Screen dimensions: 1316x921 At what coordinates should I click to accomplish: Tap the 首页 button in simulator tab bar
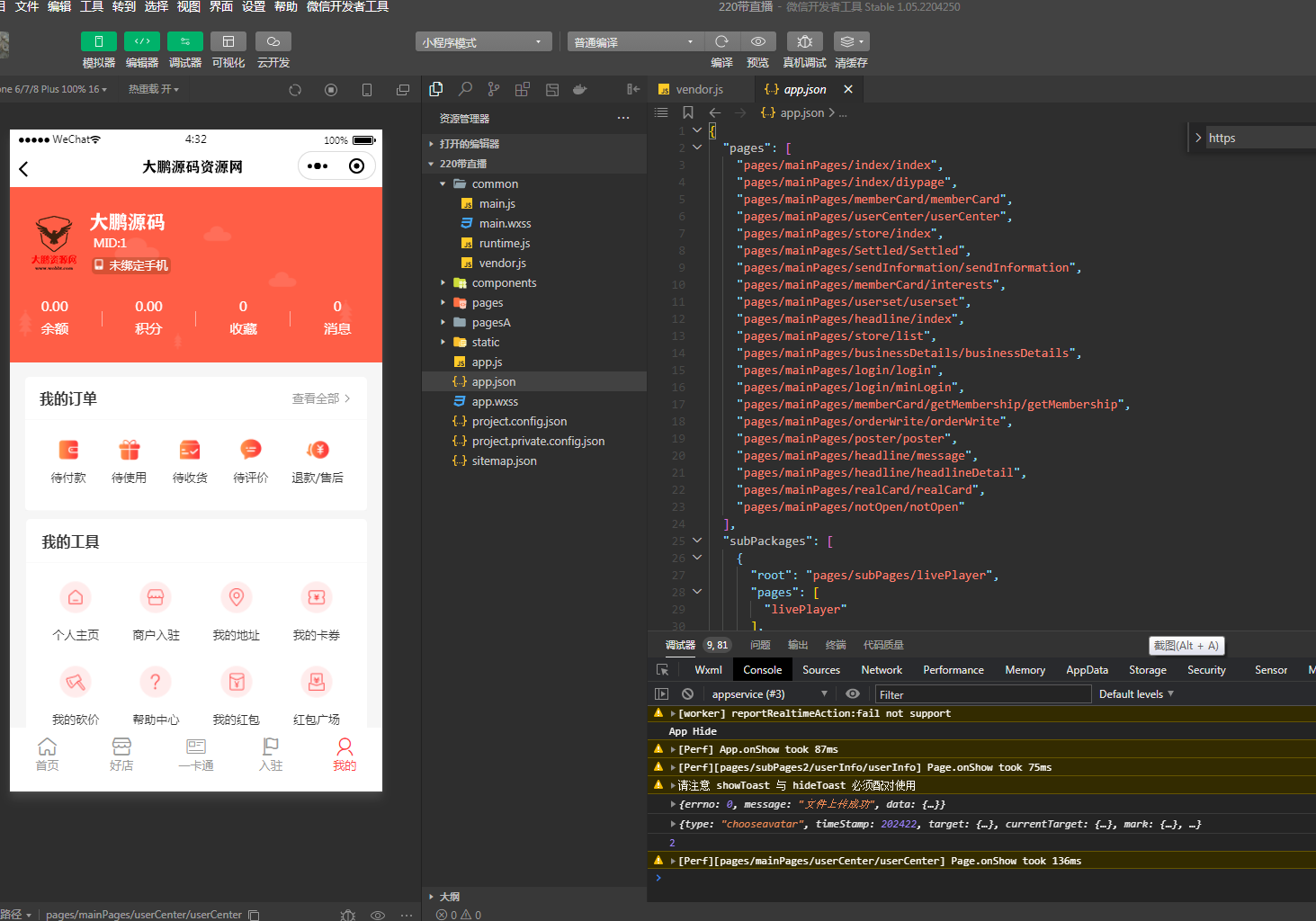[47, 754]
